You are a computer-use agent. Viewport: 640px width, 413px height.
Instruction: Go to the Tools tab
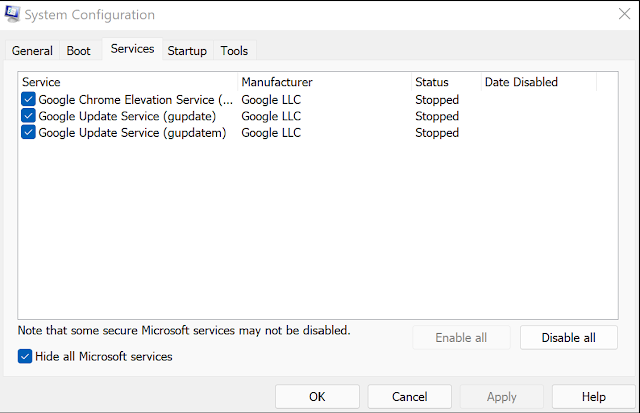point(234,51)
